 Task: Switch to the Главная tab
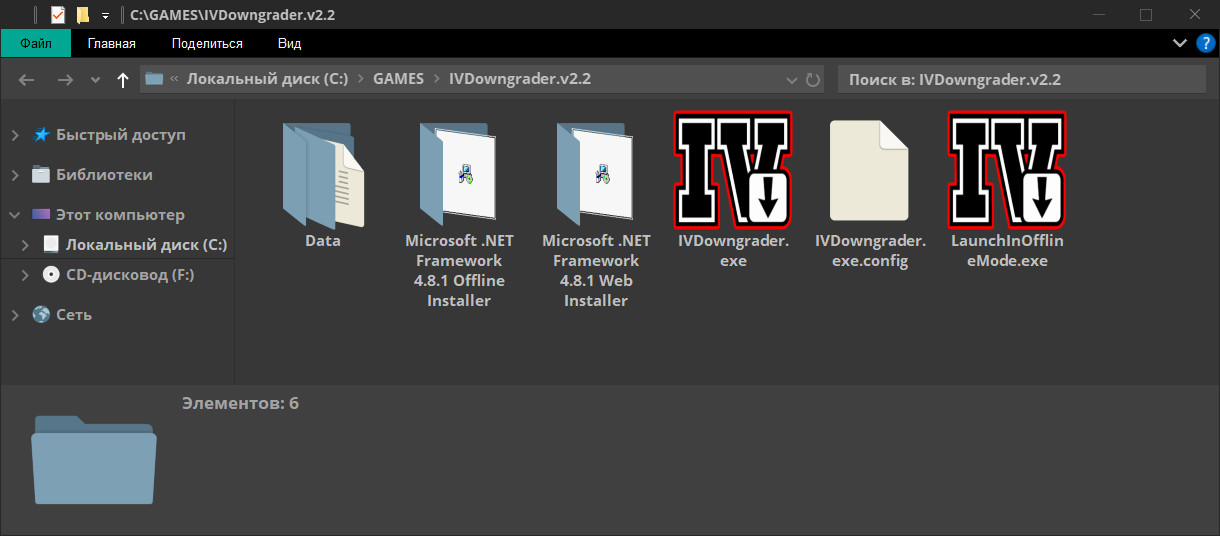(x=112, y=43)
